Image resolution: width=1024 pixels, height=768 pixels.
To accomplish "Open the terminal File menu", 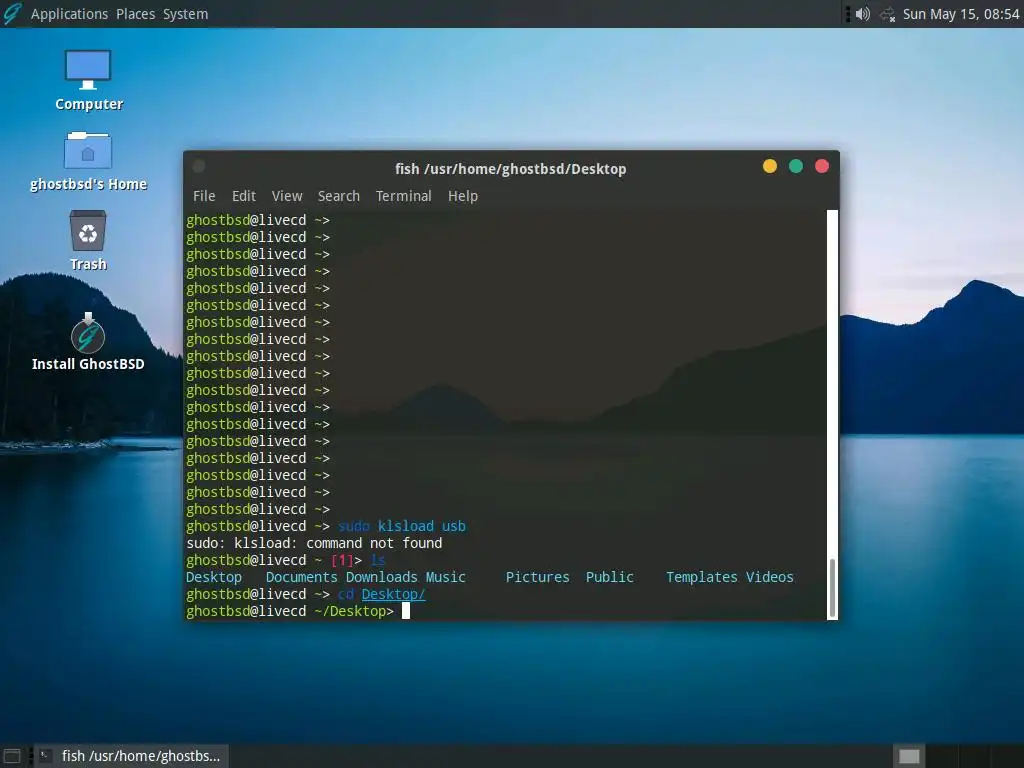I will (204, 196).
